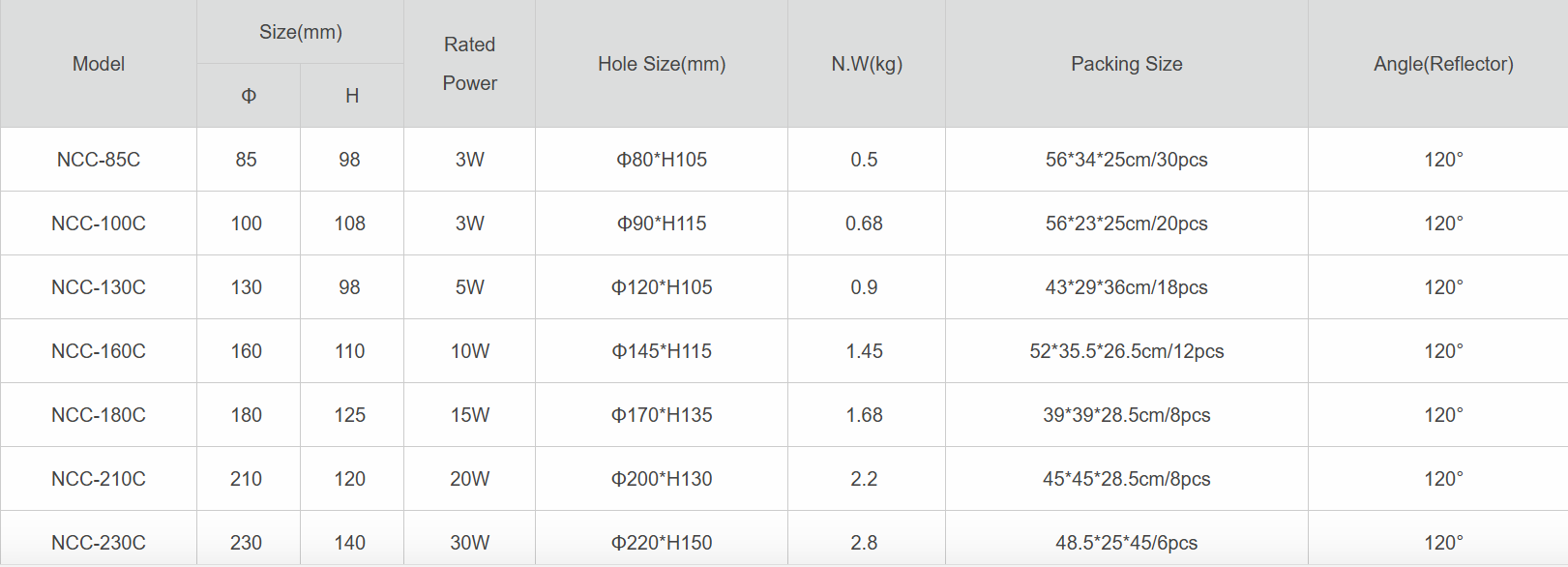Click the Φ145*H115 hole size cell

tap(662, 351)
